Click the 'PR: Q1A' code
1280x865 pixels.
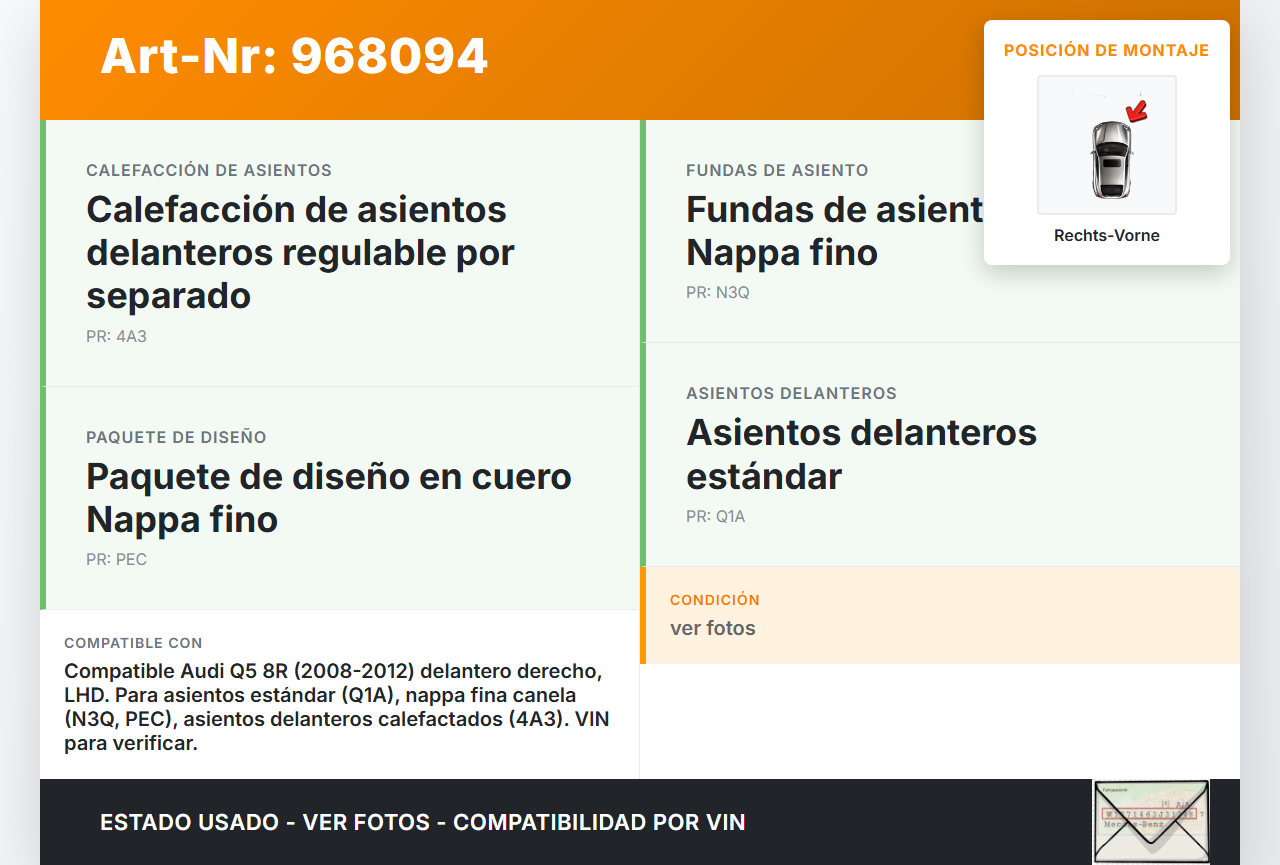tap(716, 517)
